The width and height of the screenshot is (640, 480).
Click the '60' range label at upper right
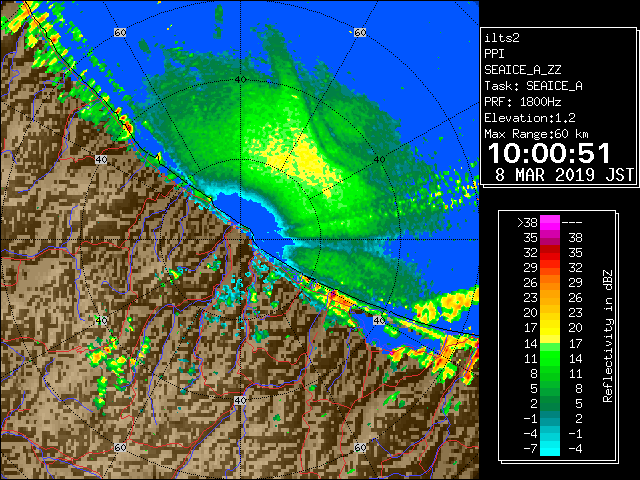click(x=360, y=33)
